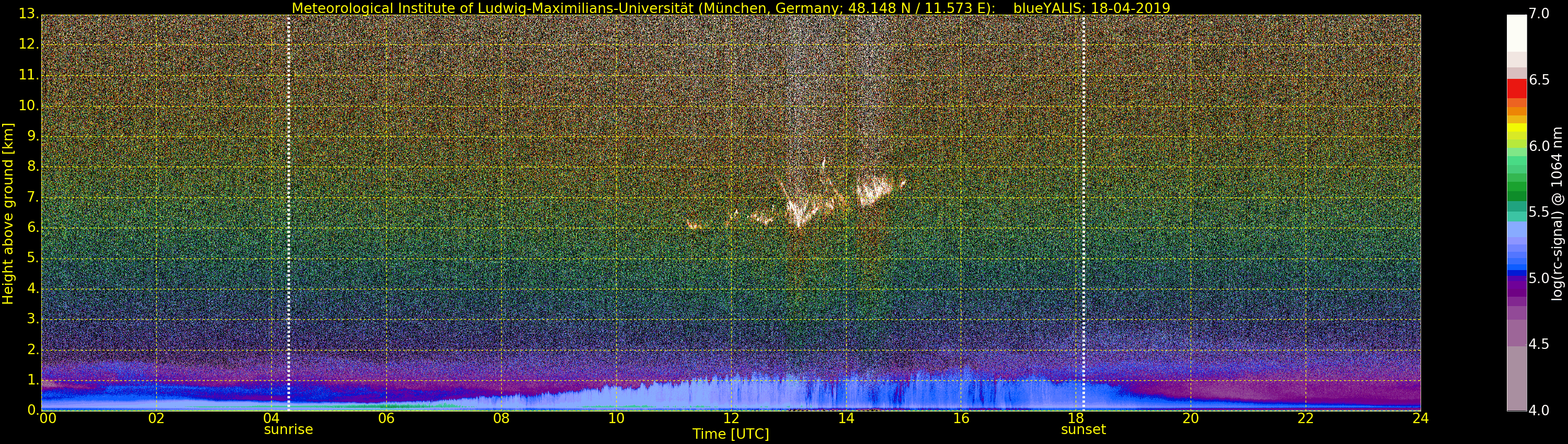Click the colorbar value label '4.0'
1568x444 pixels.
point(1539,411)
